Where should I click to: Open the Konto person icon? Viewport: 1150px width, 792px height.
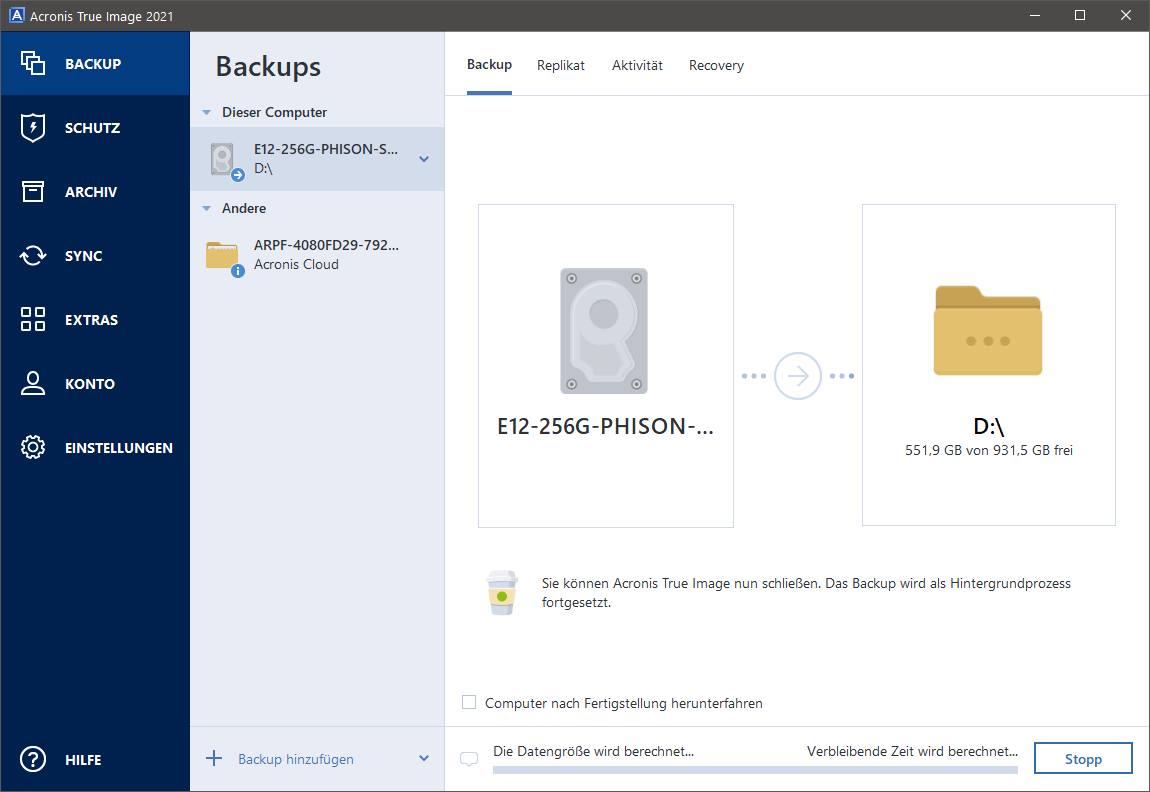click(x=33, y=384)
